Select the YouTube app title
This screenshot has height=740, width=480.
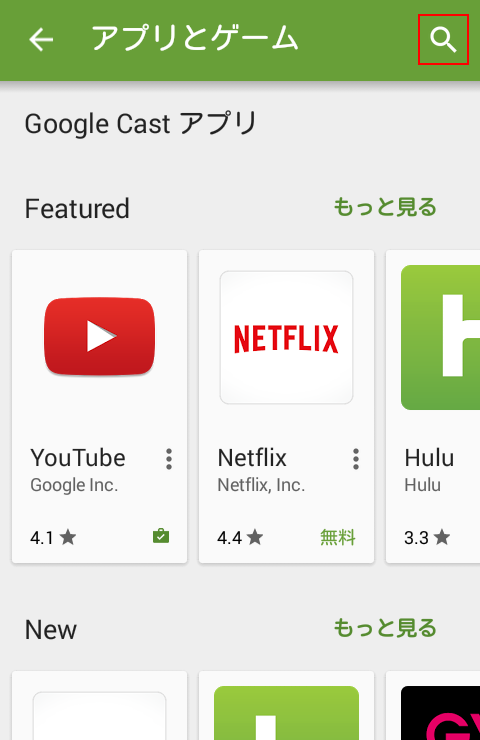[x=78, y=458]
